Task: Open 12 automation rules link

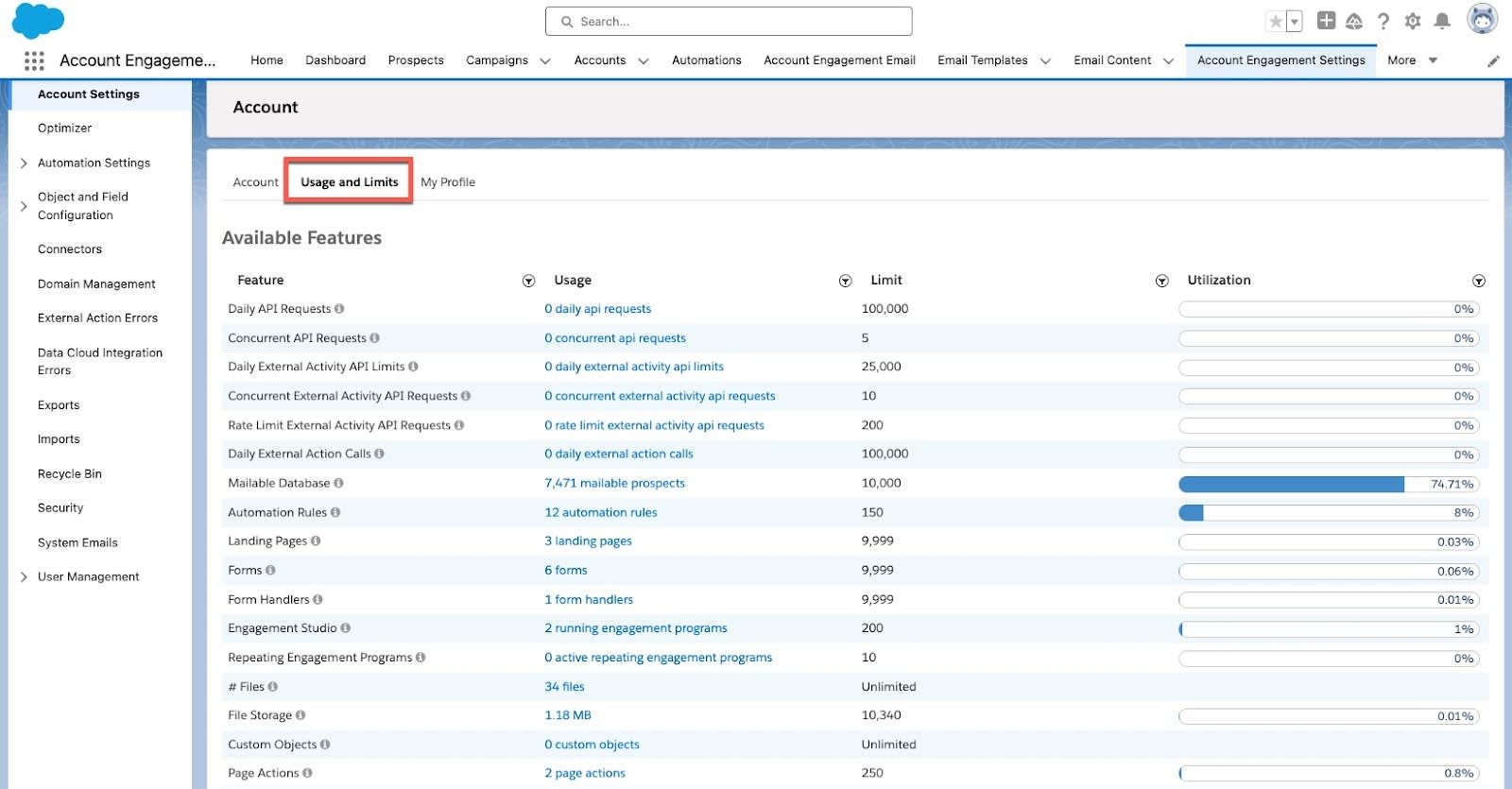Action: [x=601, y=512]
